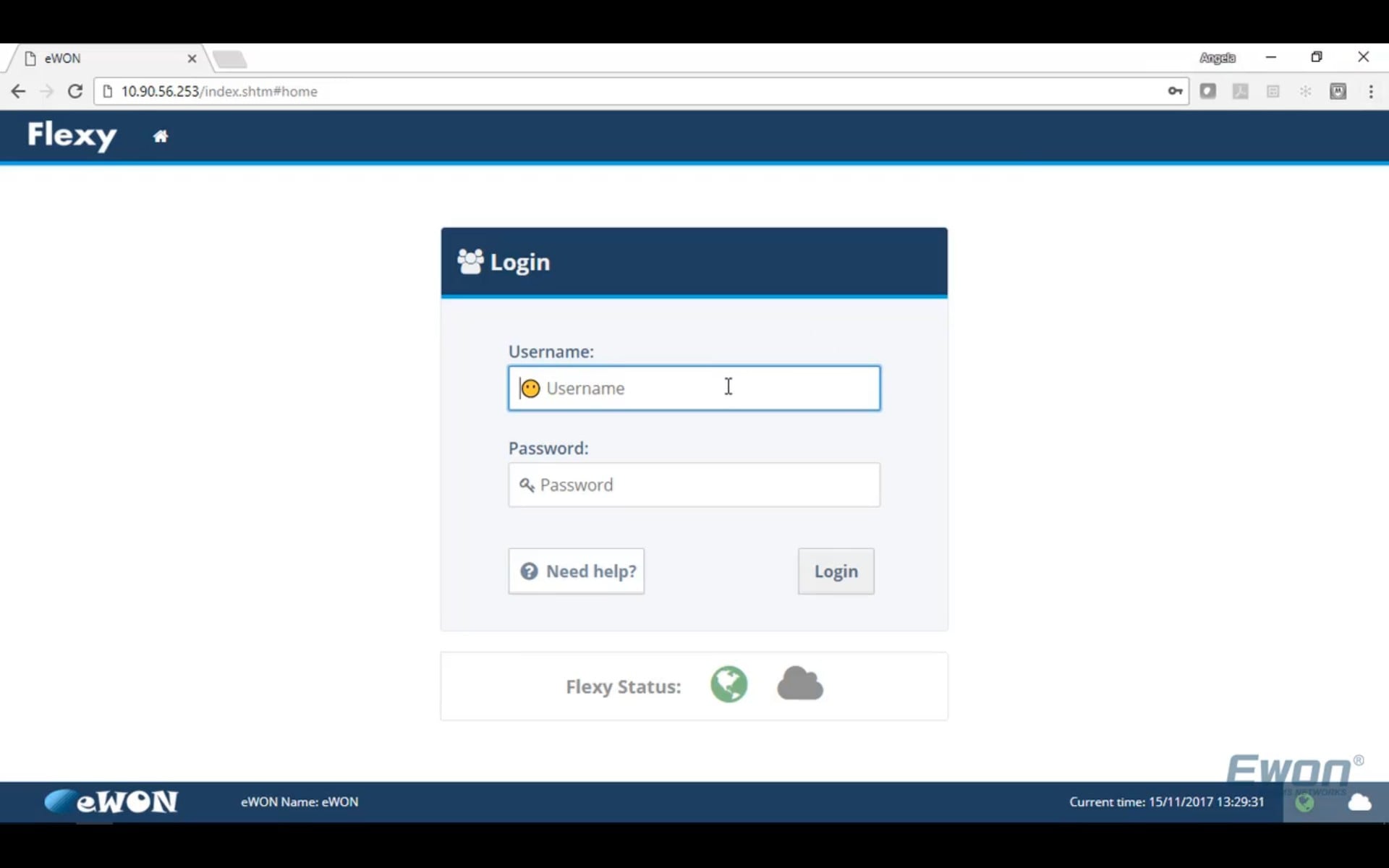Viewport: 1389px width, 868px height.
Task: Click the key icon in Password field
Action: [527, 485]
